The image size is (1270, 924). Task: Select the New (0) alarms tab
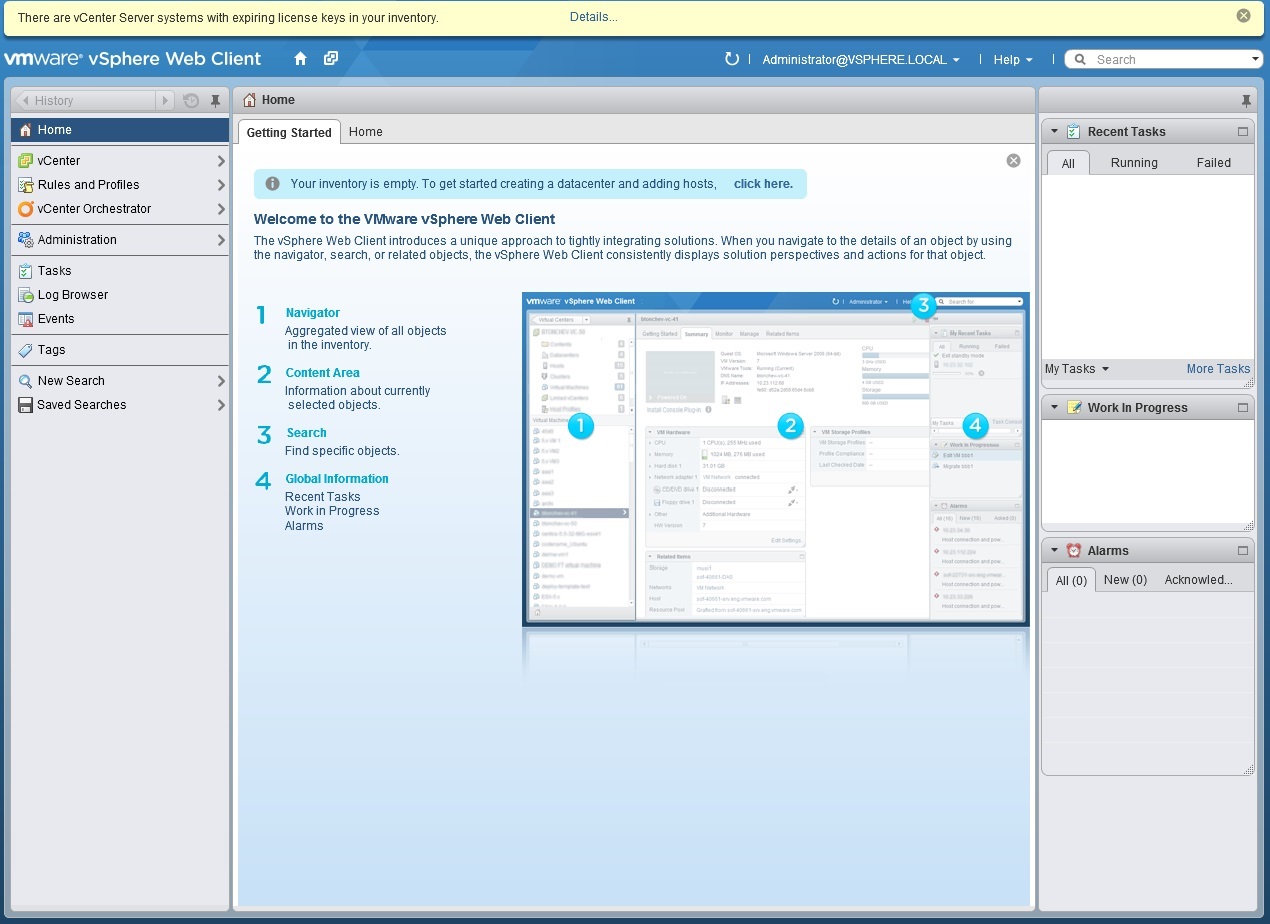pyautogui.click(x=1125, y=580)
